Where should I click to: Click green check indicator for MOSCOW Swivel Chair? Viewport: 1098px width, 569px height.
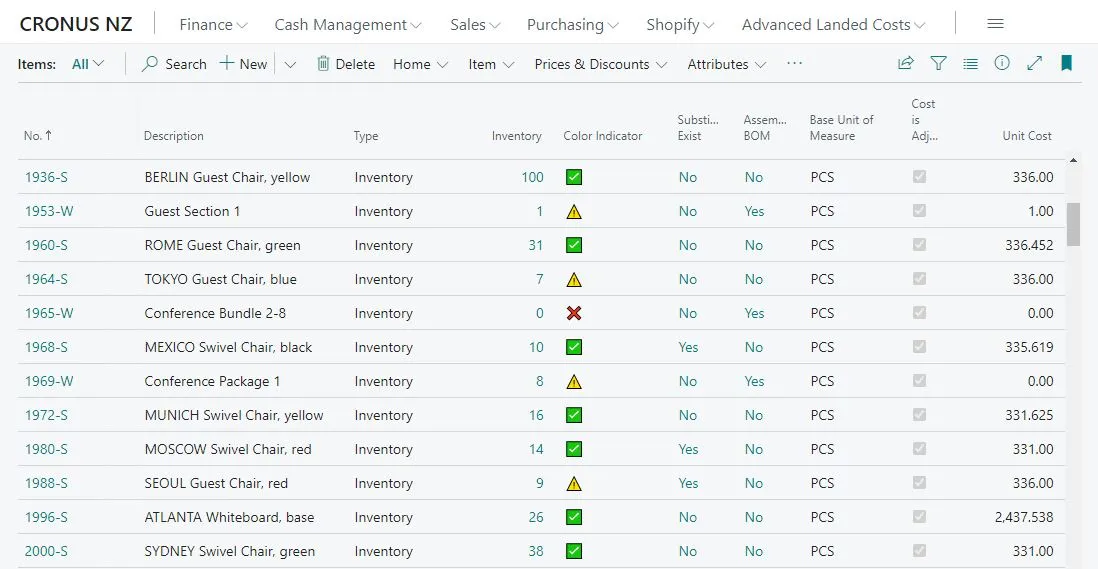pos(574,449)
